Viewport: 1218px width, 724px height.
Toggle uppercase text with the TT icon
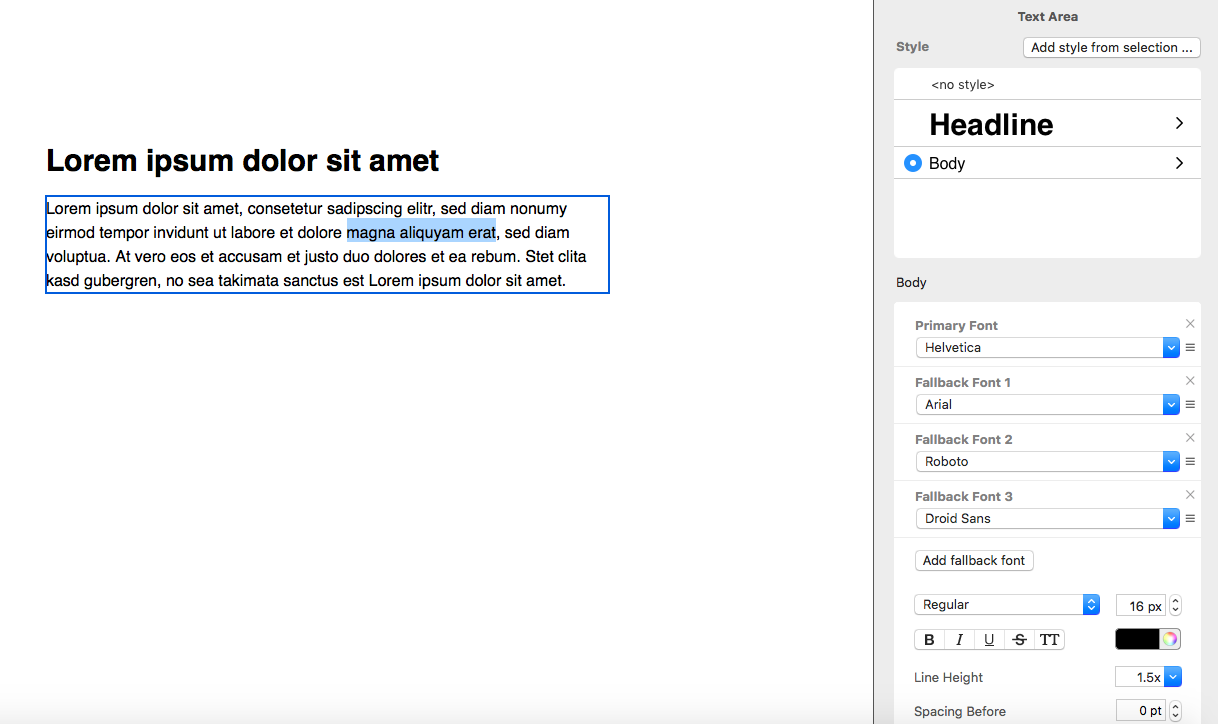coord(1049,639)
